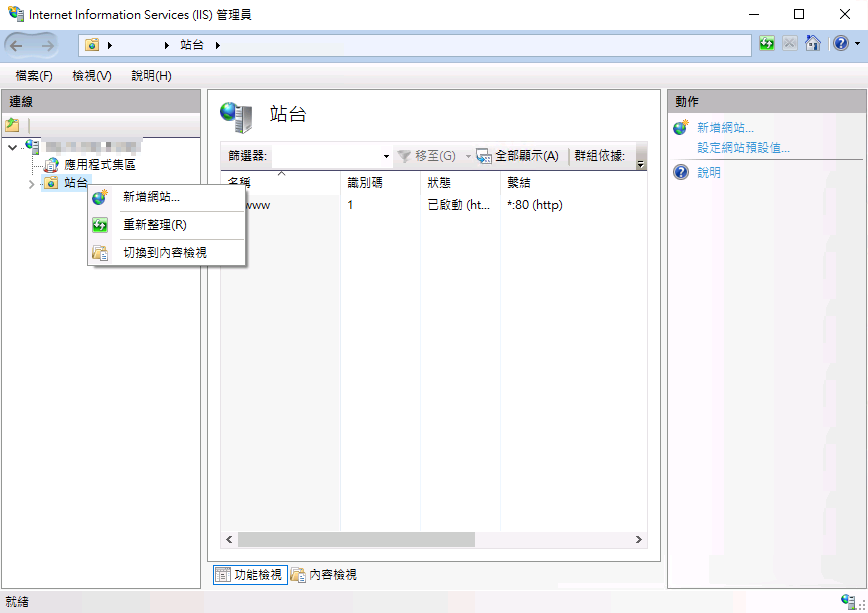The height and width of the screenshot is (613, 868).
Task: Click the first breadcrumb arrow after folder icon
Action: coord(110,45)
